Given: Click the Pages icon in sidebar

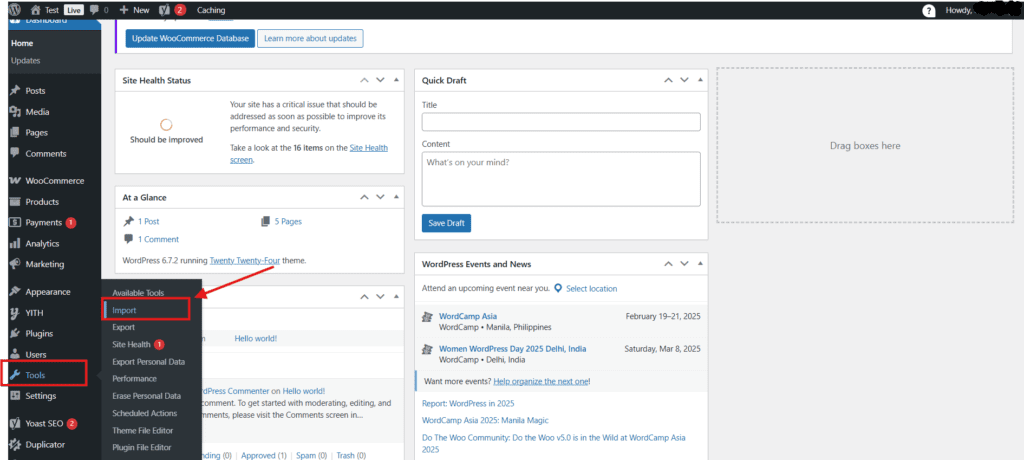Looking at the screenshot, I should [x=15, y=133].
